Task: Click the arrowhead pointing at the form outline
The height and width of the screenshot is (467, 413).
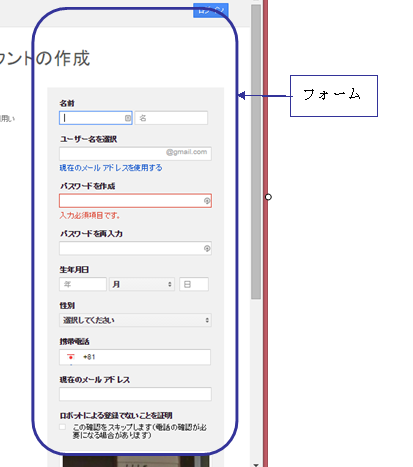Action: (242, 96)
